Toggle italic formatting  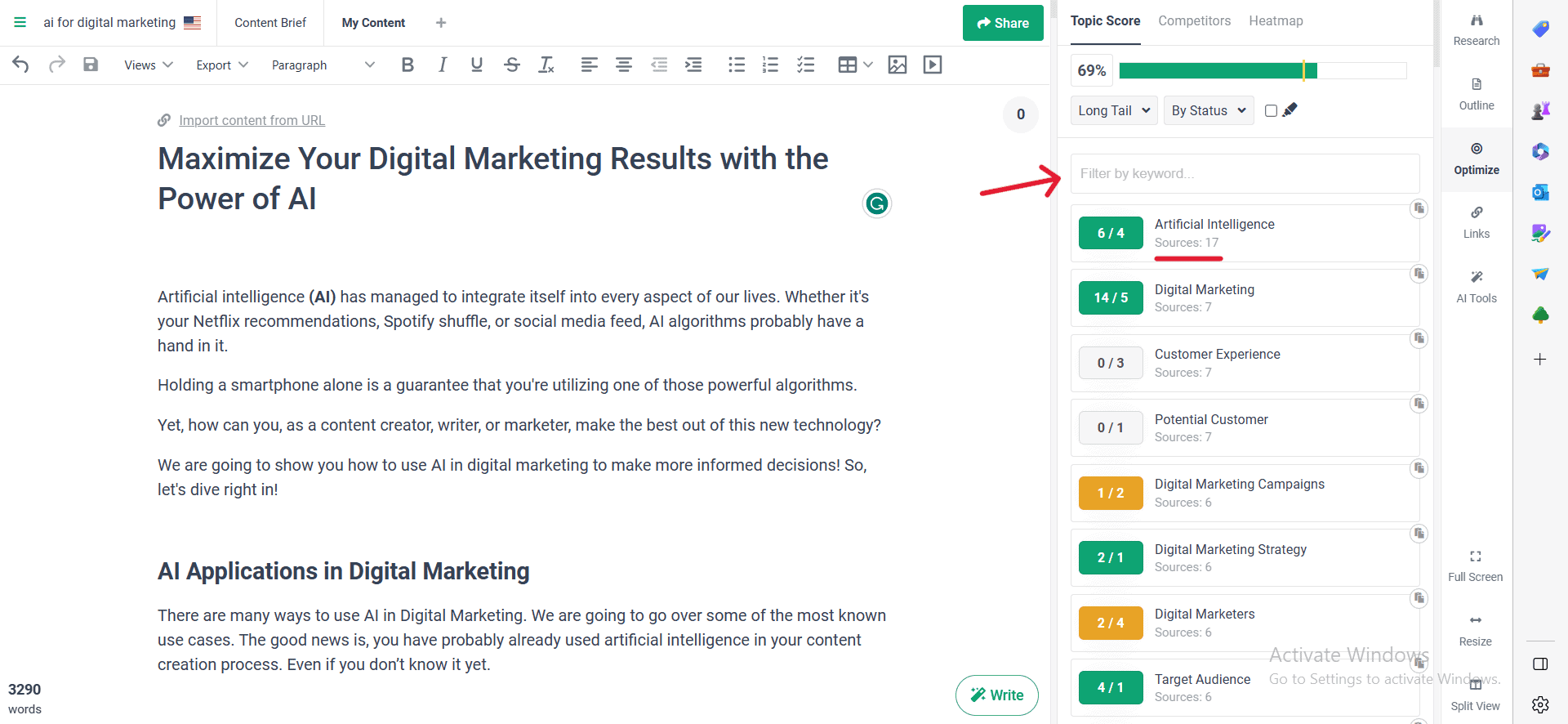pos(442,65)
